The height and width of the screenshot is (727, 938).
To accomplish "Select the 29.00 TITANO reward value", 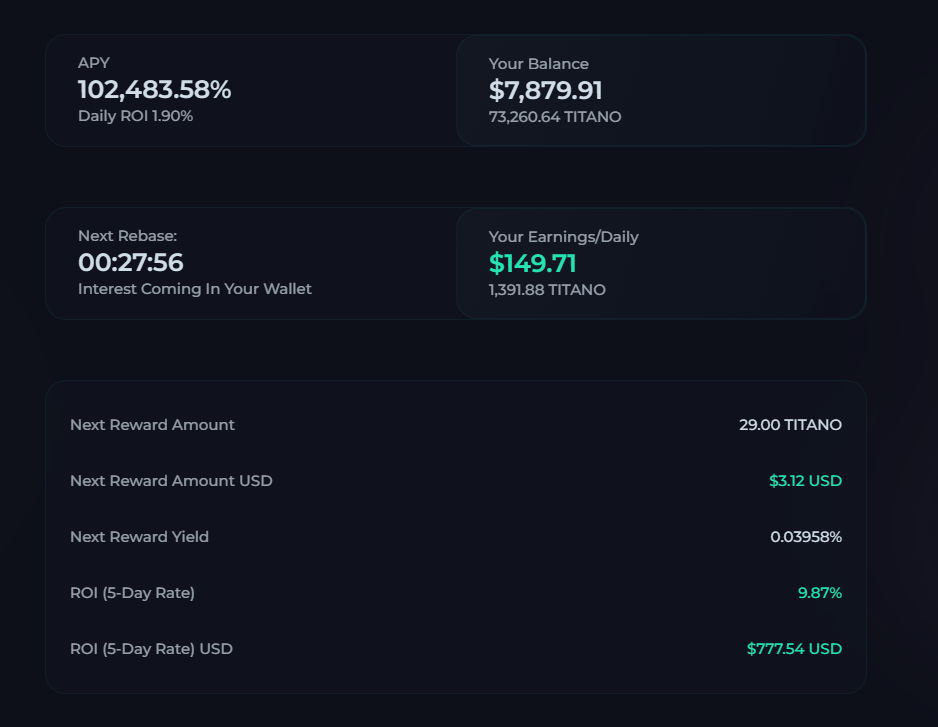I will (790, 425).
